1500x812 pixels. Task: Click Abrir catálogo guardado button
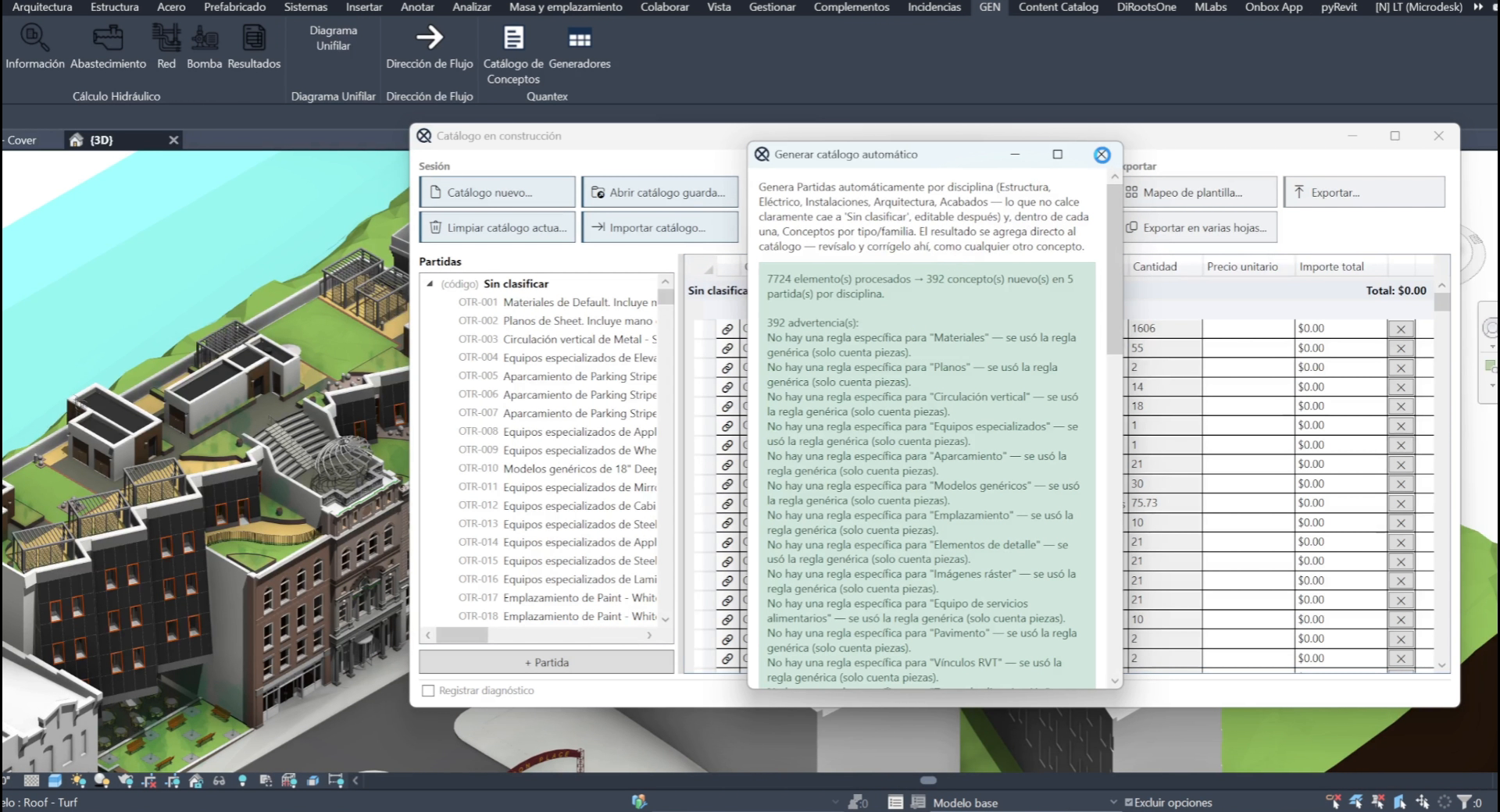pos(659,192)
